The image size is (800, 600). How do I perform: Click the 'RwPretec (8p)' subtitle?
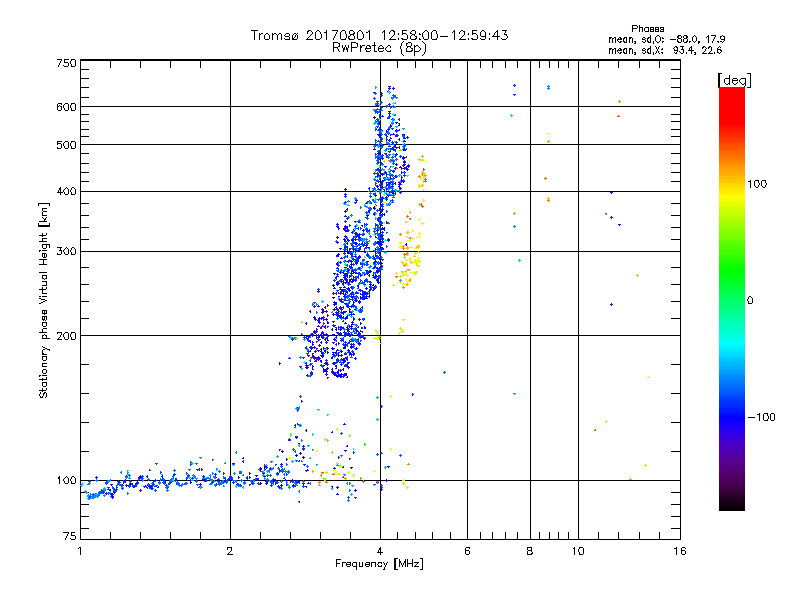379,48
